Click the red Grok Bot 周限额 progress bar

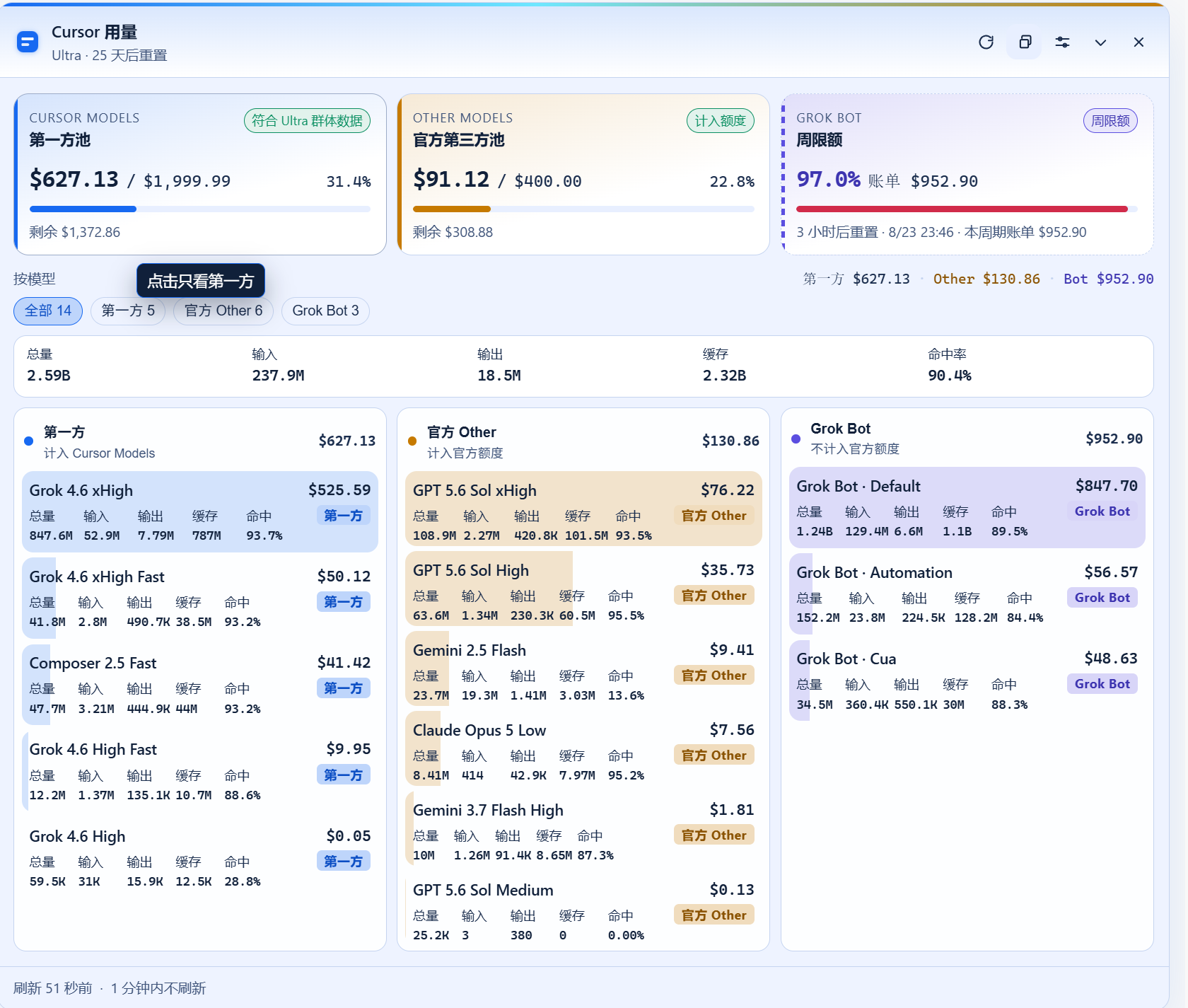point(967,209)
